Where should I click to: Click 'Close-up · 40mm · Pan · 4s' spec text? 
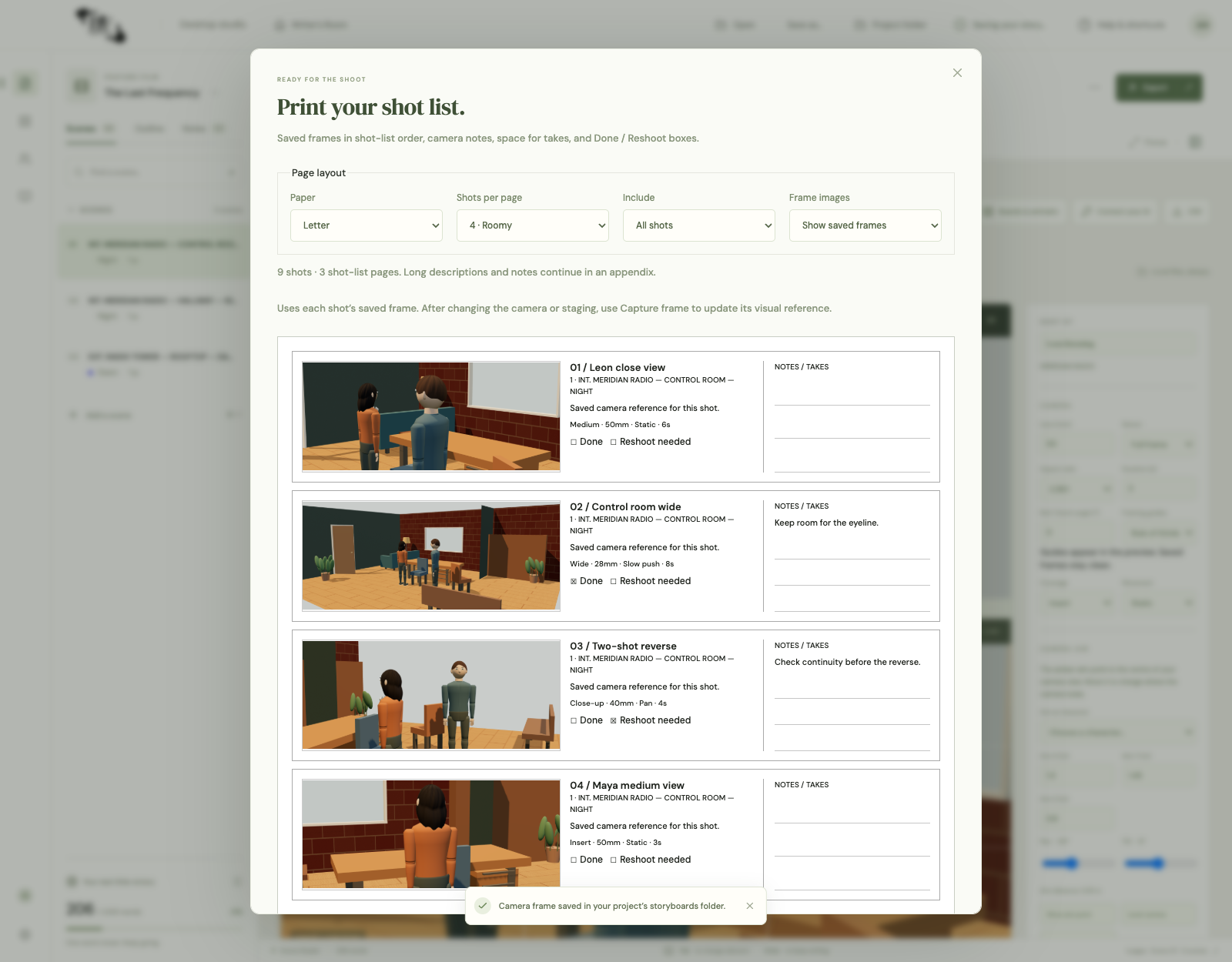point(618,703)
